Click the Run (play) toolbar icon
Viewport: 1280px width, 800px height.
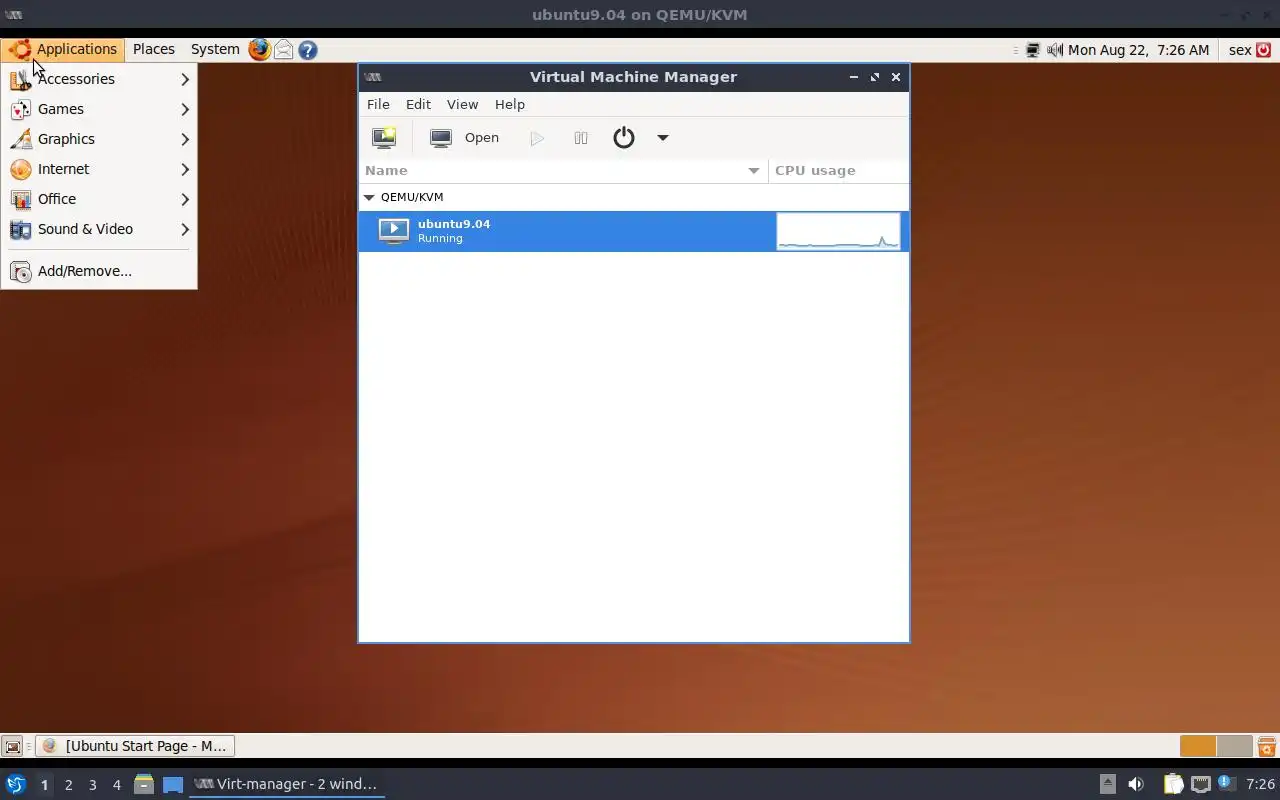pos(537,138)
